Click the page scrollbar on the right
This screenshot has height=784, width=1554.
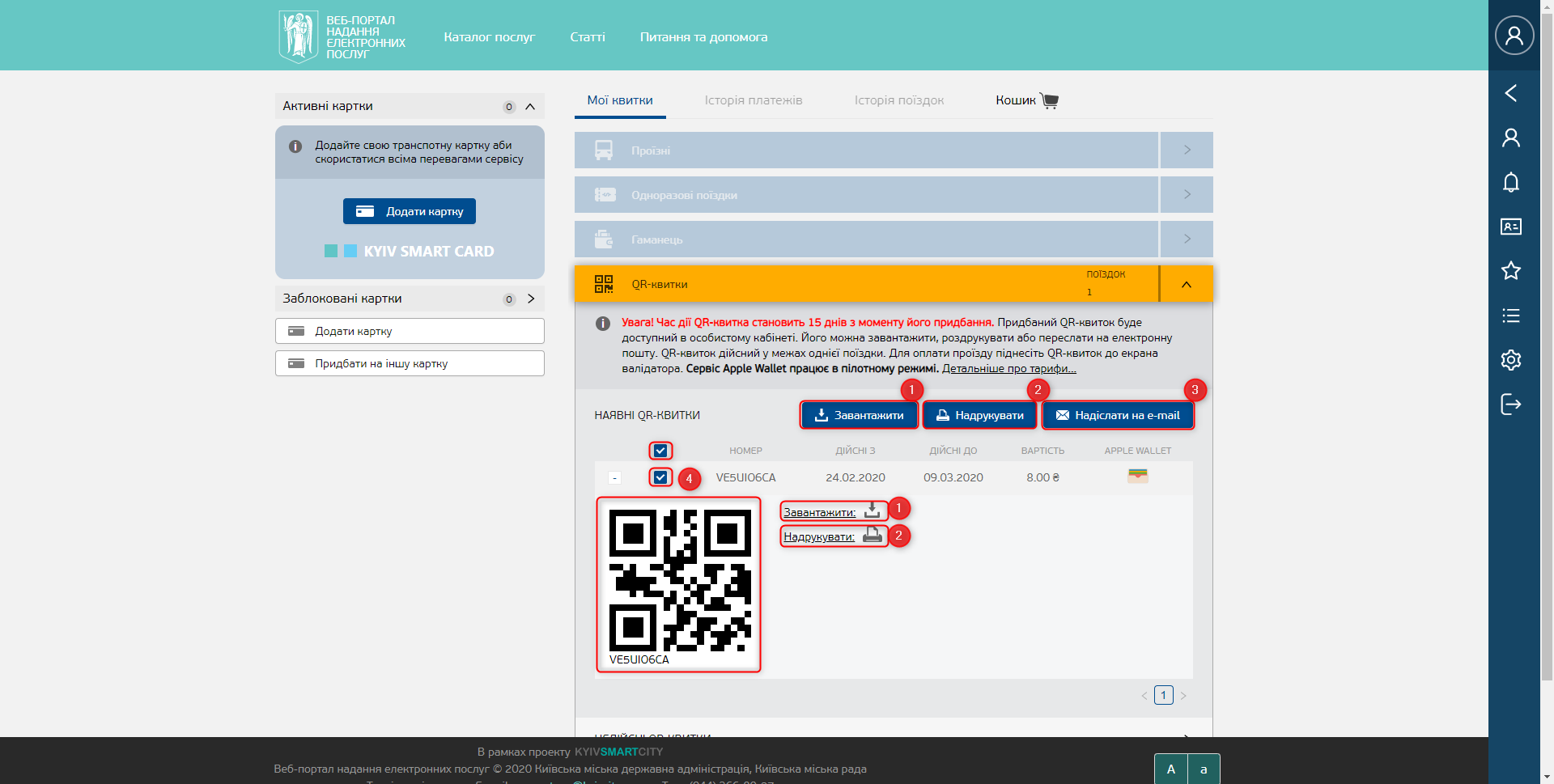click(1547, 324)
